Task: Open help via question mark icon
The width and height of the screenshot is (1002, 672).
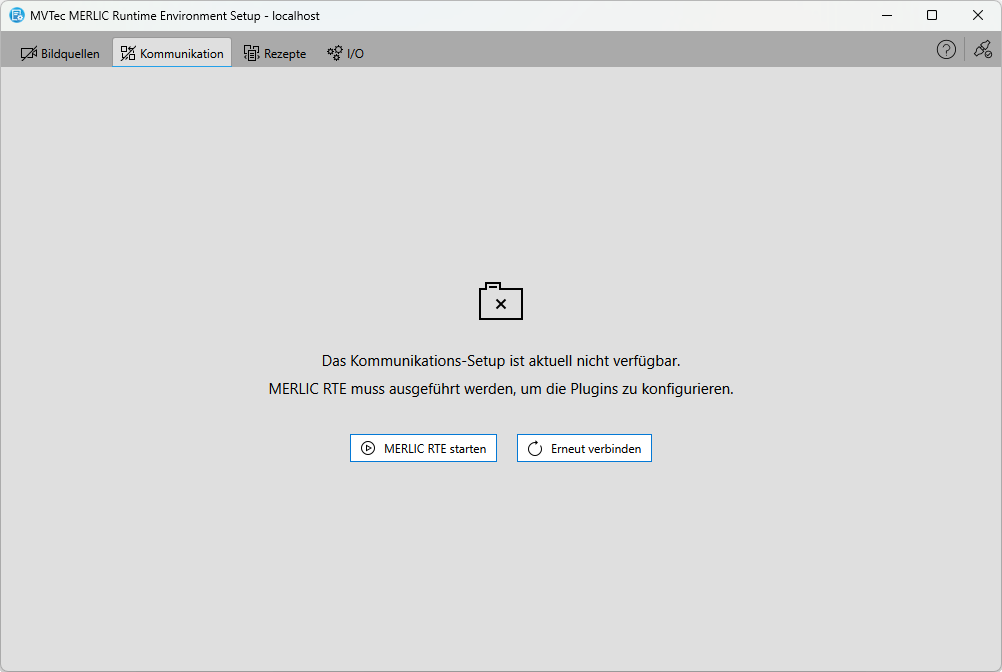Action: pos(946,50)
